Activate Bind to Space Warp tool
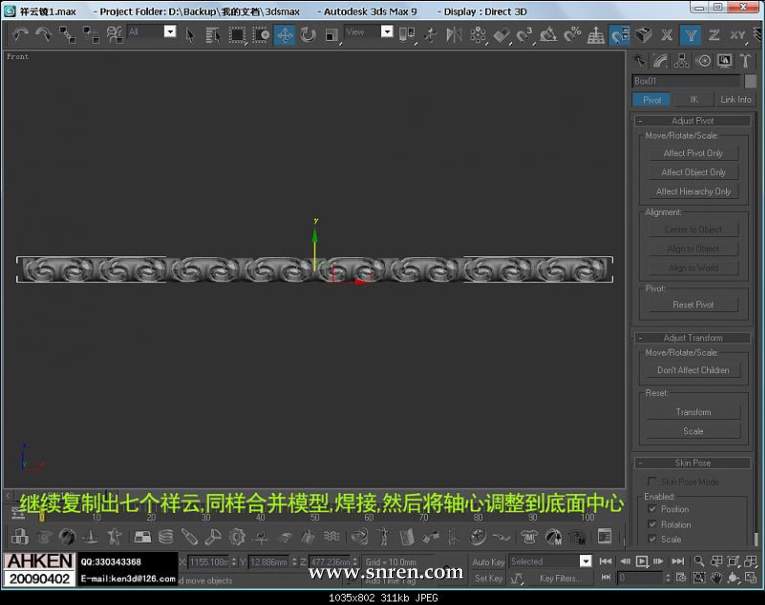 tap(115, 35)
